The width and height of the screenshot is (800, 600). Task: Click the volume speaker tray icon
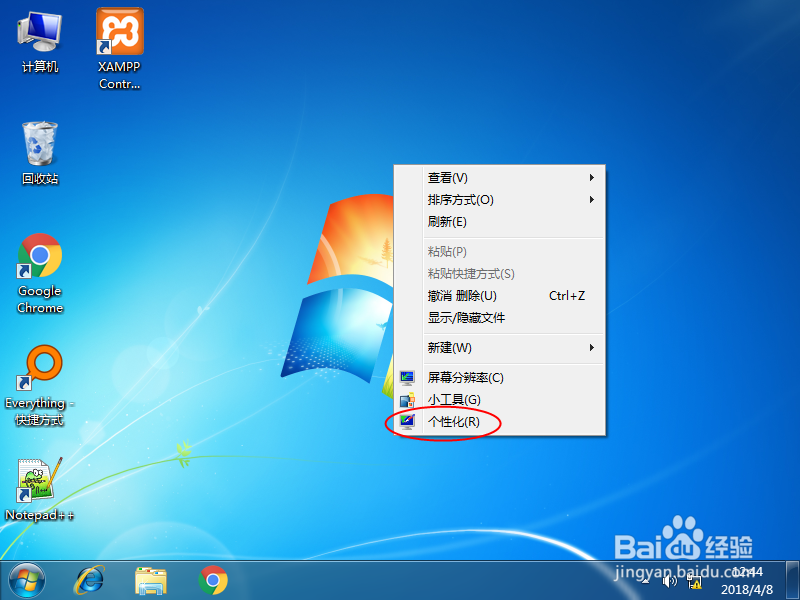point(669,581)
